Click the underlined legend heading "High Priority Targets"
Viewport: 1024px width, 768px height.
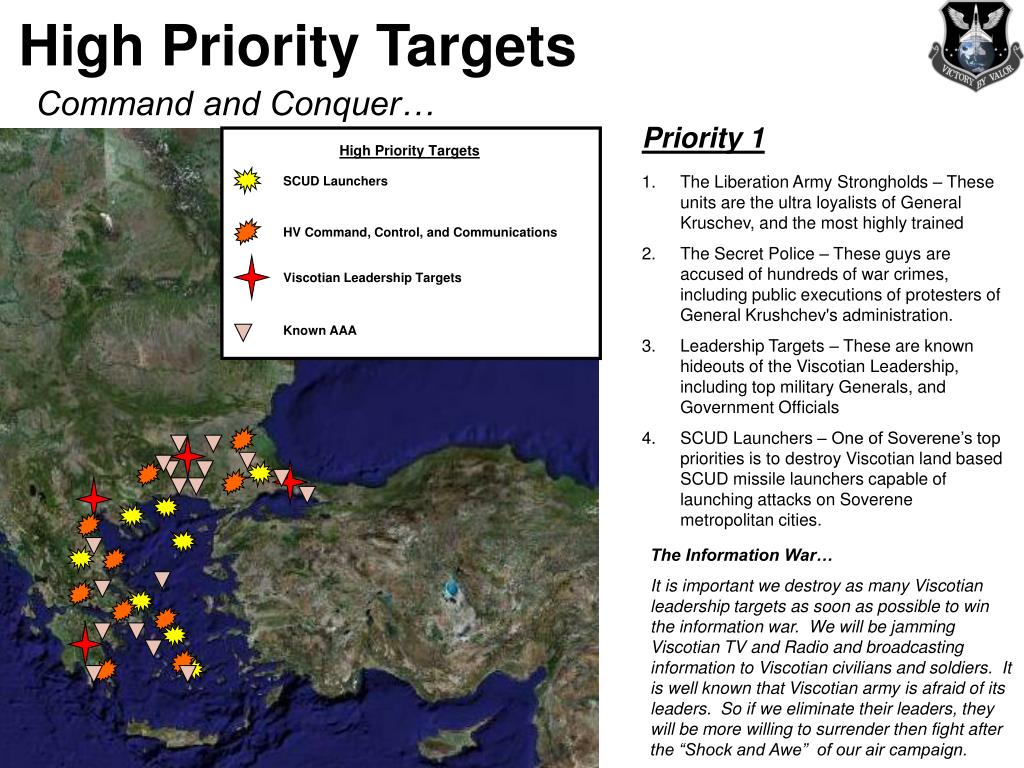[409, 151]
